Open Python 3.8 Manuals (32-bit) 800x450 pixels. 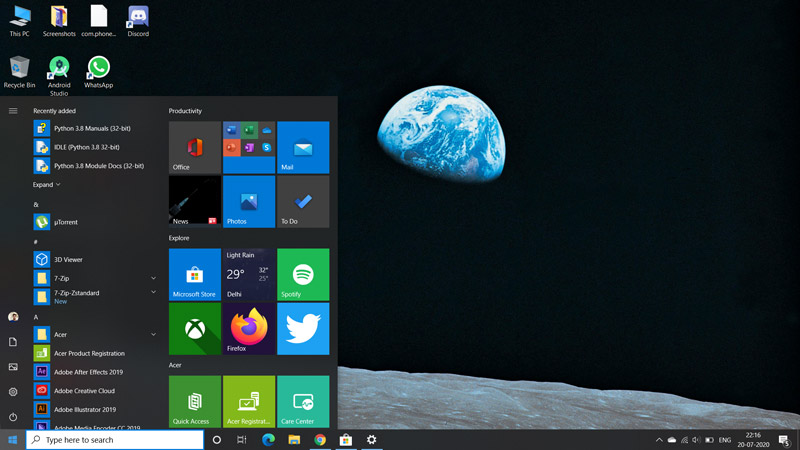[x=95, y=128]
